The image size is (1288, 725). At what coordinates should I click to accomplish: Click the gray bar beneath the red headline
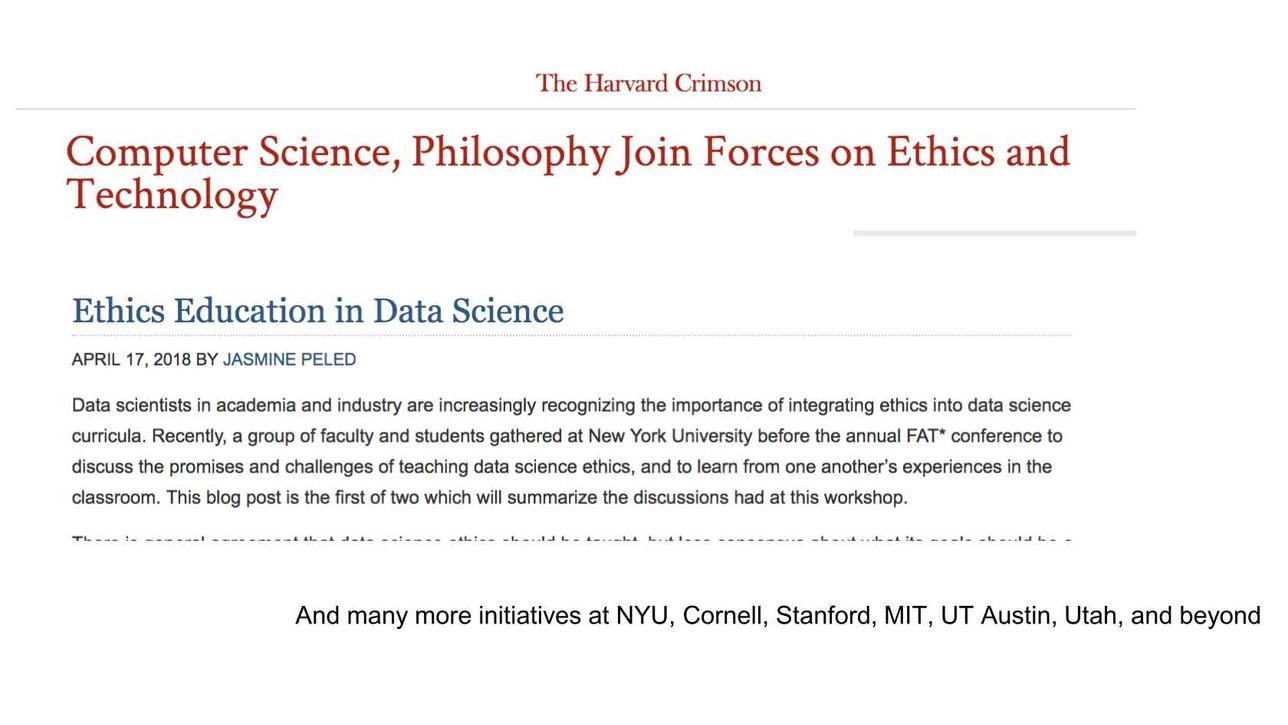coord(995,233)
